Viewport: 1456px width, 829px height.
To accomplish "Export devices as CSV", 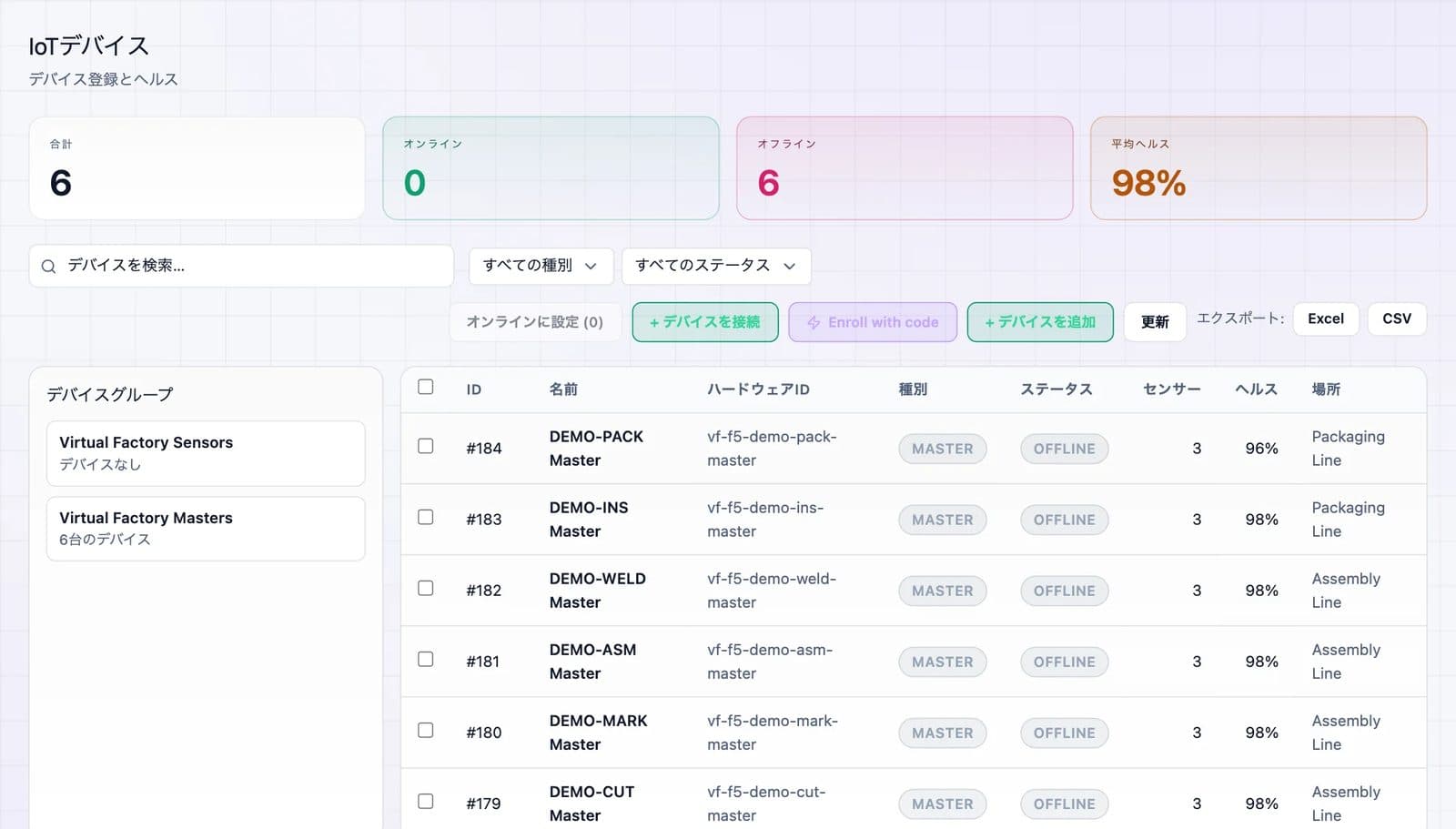I will point(1397,318).
